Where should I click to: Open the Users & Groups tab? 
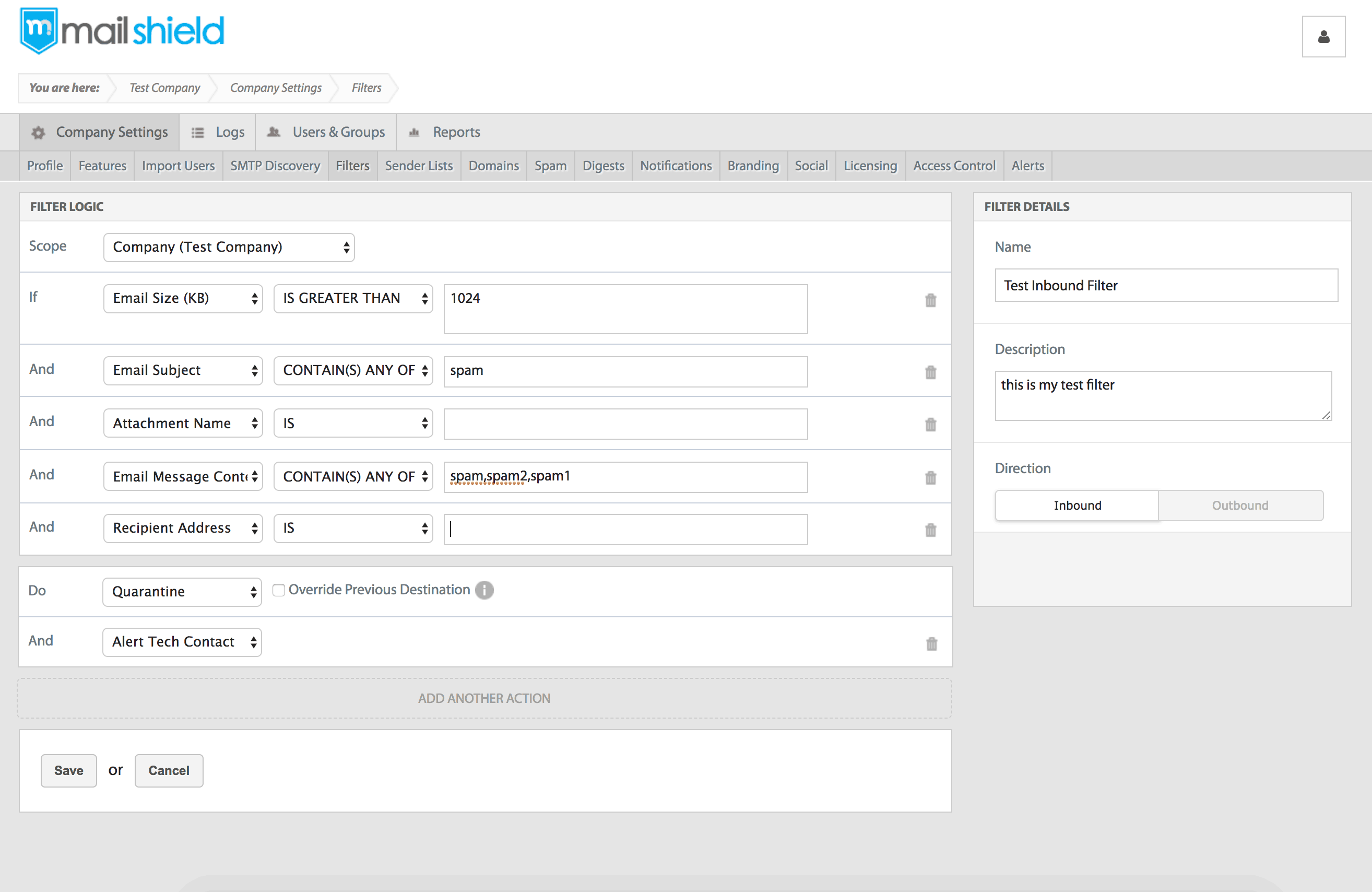326,132
